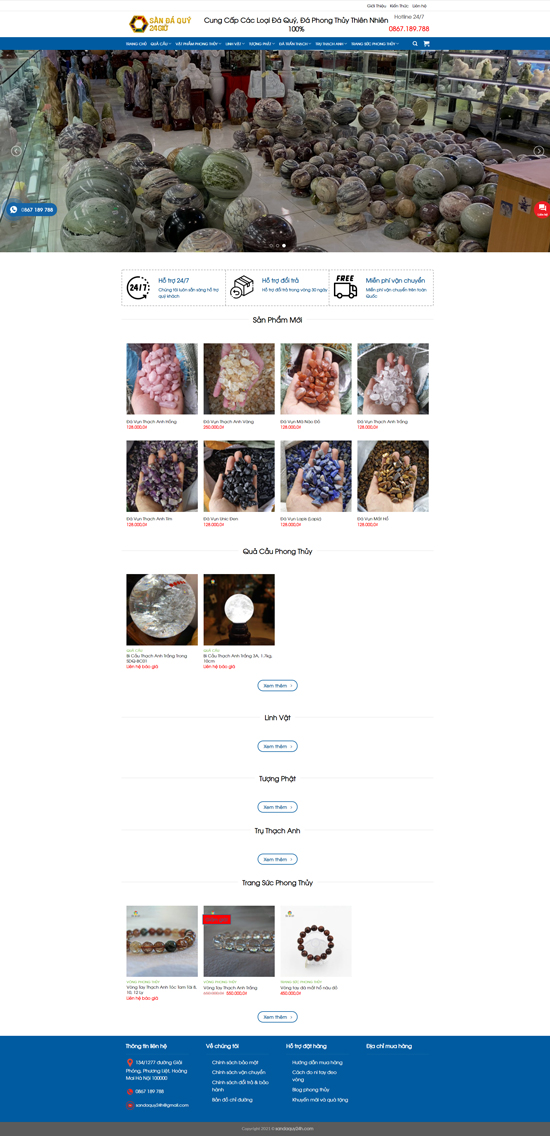550x1136 pixels.
Task: Open the Giới Thiệu top link
Action: 376,5
